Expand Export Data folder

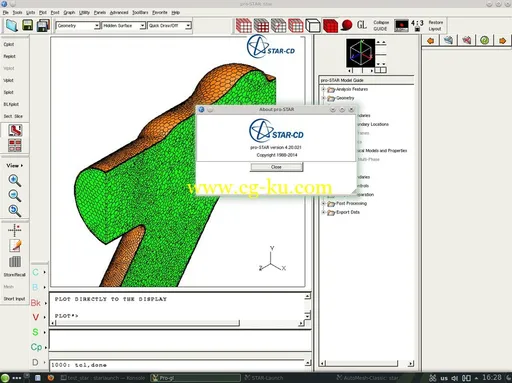pos(323,212)
